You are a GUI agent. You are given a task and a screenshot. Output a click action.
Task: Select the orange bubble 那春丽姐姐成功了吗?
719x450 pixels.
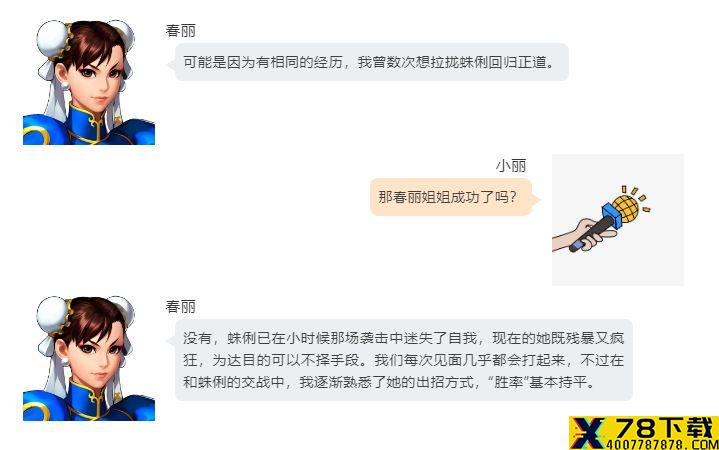451,197
